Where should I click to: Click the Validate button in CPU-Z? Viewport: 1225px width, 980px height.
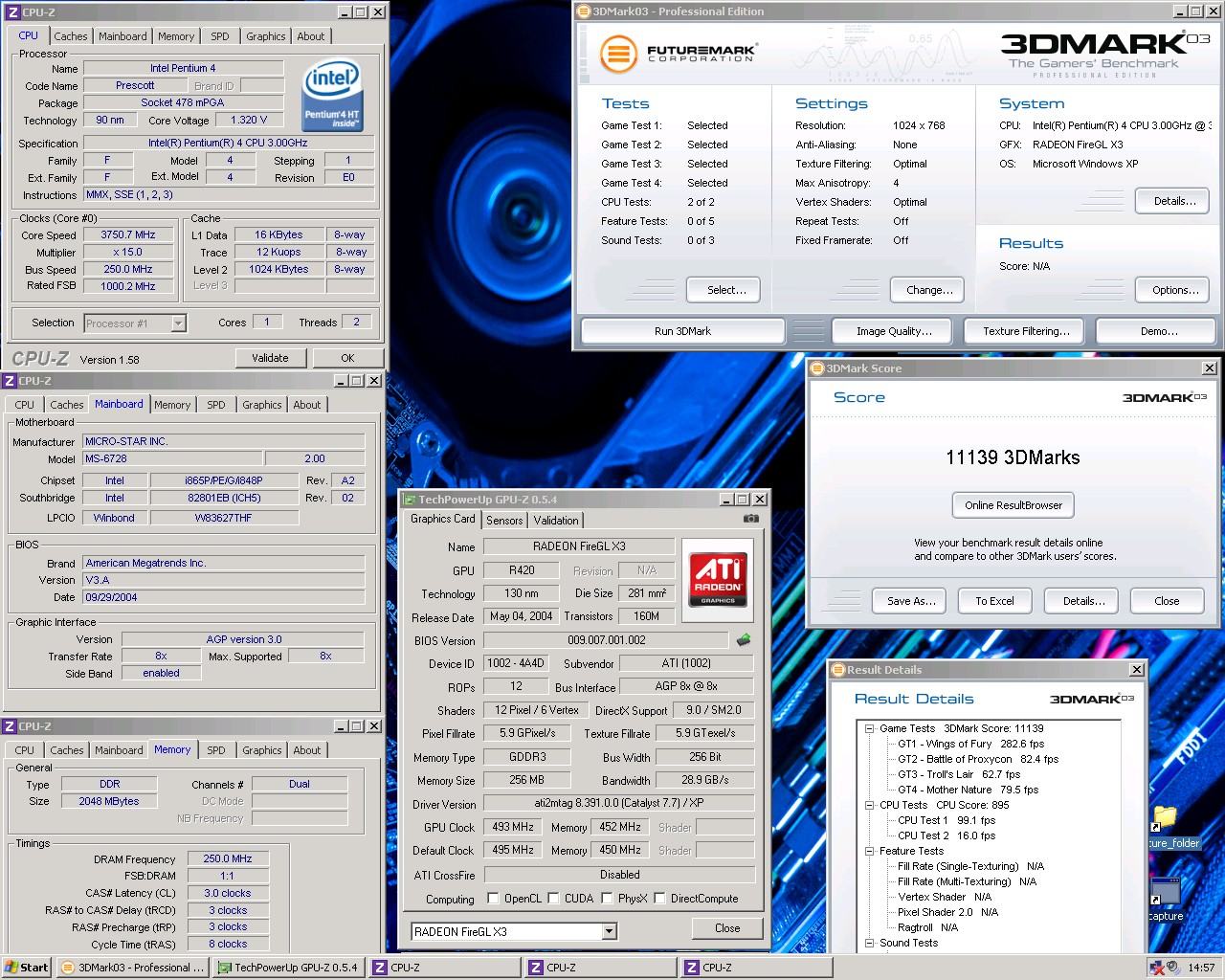pyautogui.click(x=270, y=358)
